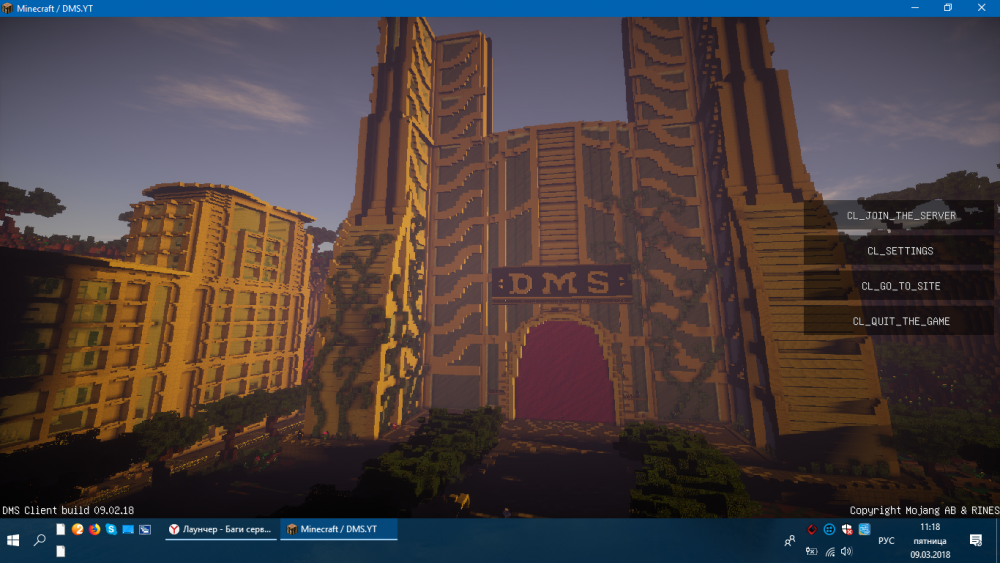Click the 'Copyright Mojang AB & RINES' text

click(x=924, y=510)
